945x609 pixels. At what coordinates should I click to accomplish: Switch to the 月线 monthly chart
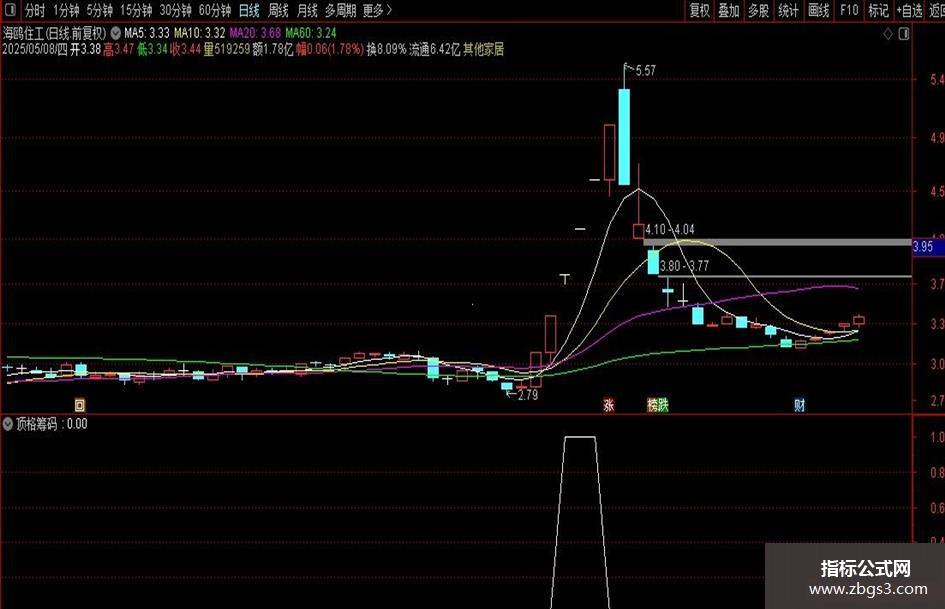[x=307, y=10]
